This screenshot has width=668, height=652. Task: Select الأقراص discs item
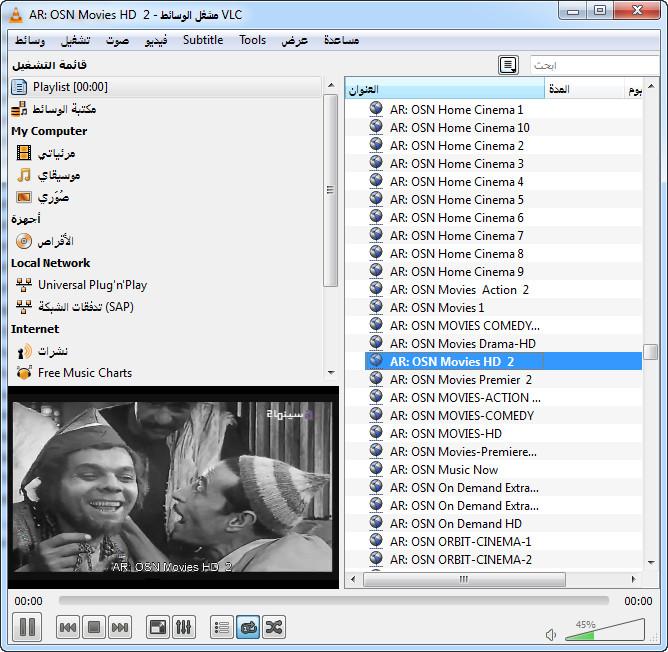(x=45, y=241)
